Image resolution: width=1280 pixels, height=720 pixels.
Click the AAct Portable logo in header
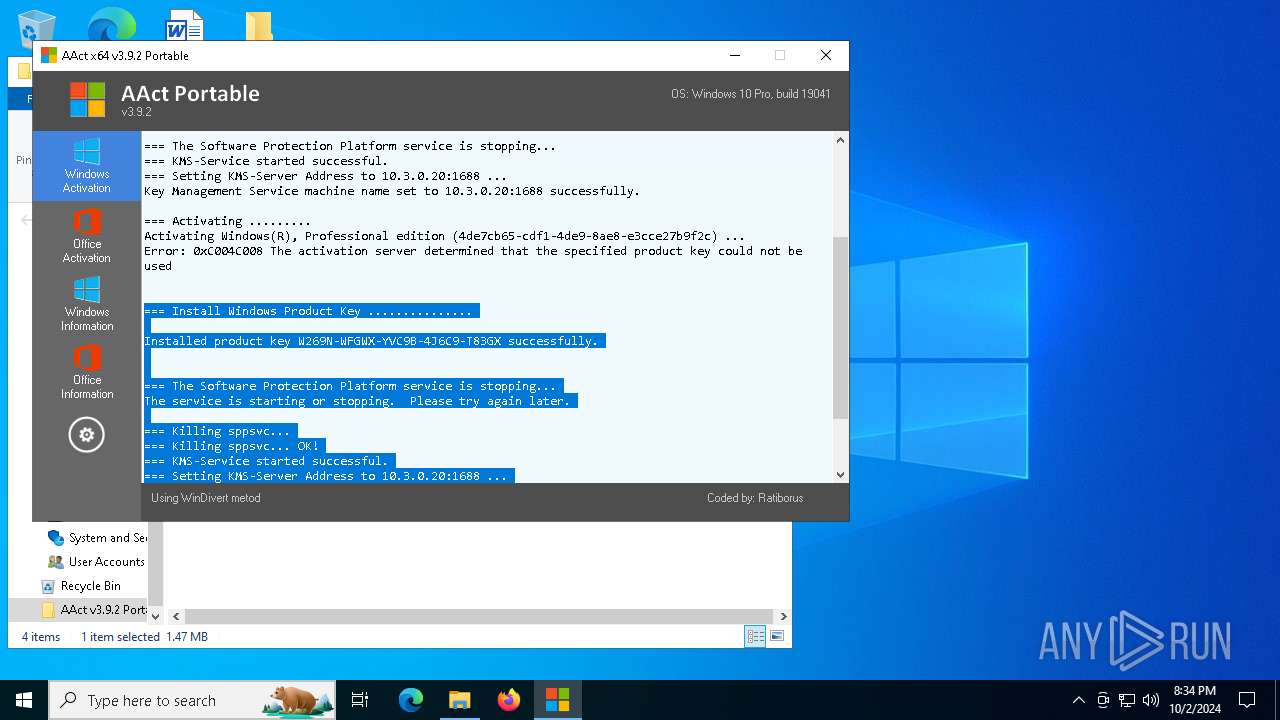click(x=87, y=100)
